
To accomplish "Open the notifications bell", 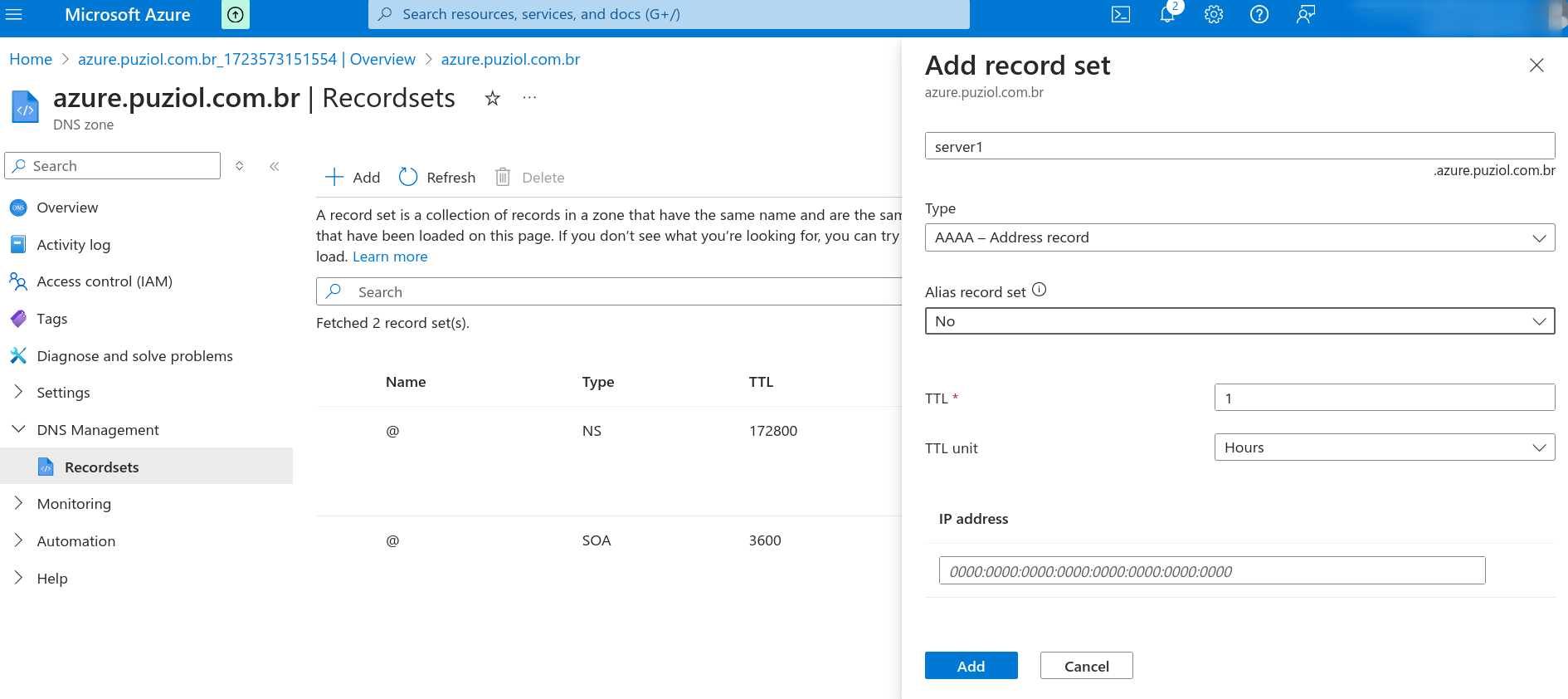I will point(1167,14).
